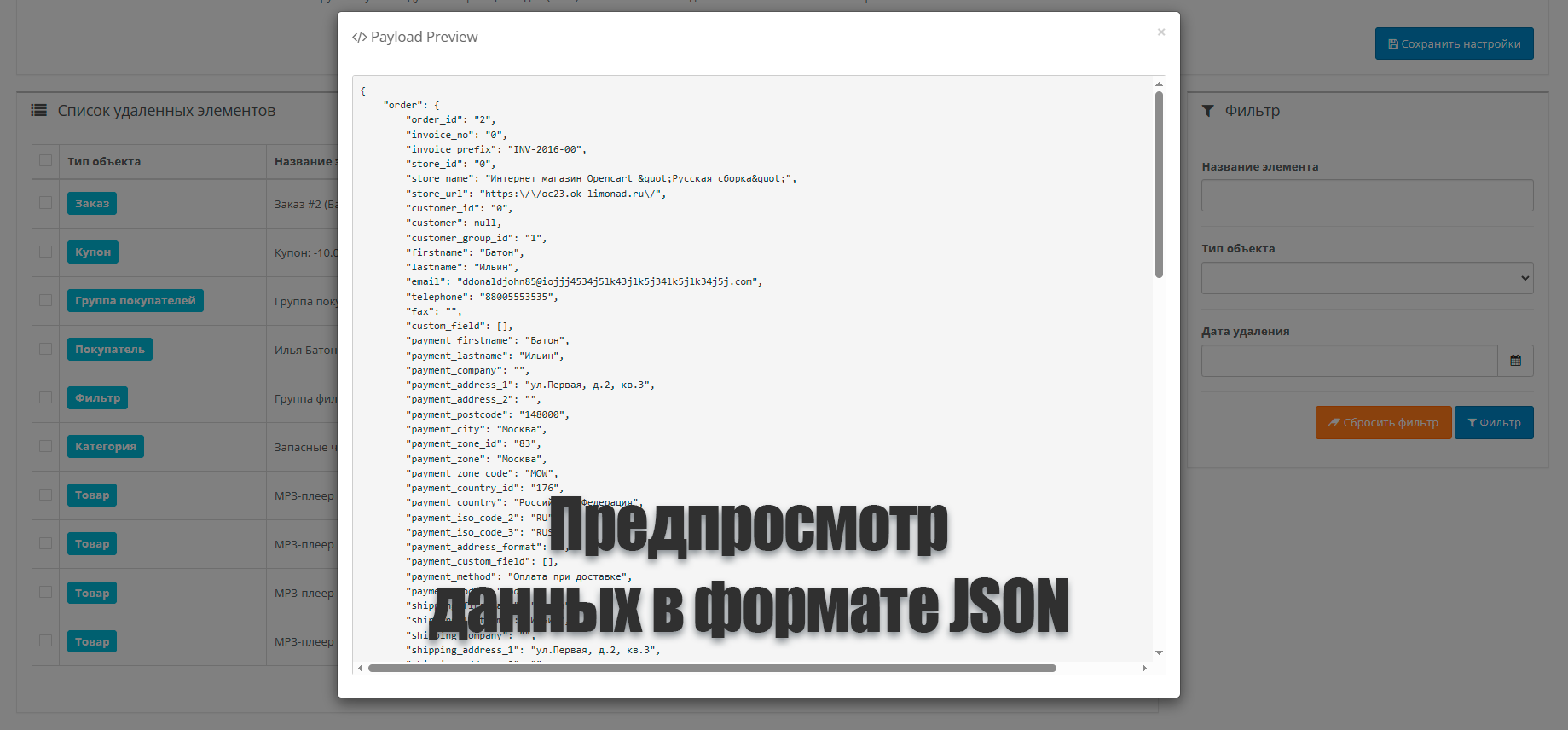Screen dimensions: 1568x730
Task: Click the funnel icon in Фильтр panel header
Action: click(x=1207, y=111)
